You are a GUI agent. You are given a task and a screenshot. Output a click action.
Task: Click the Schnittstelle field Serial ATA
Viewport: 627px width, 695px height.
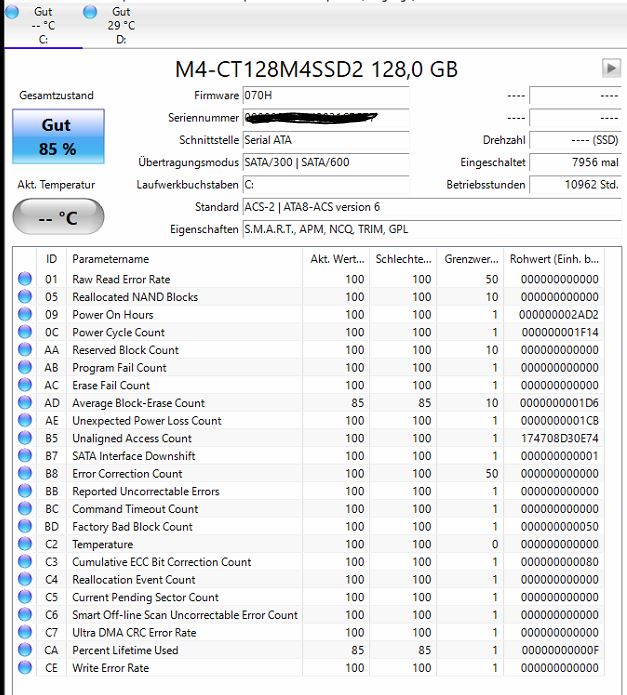326,140
